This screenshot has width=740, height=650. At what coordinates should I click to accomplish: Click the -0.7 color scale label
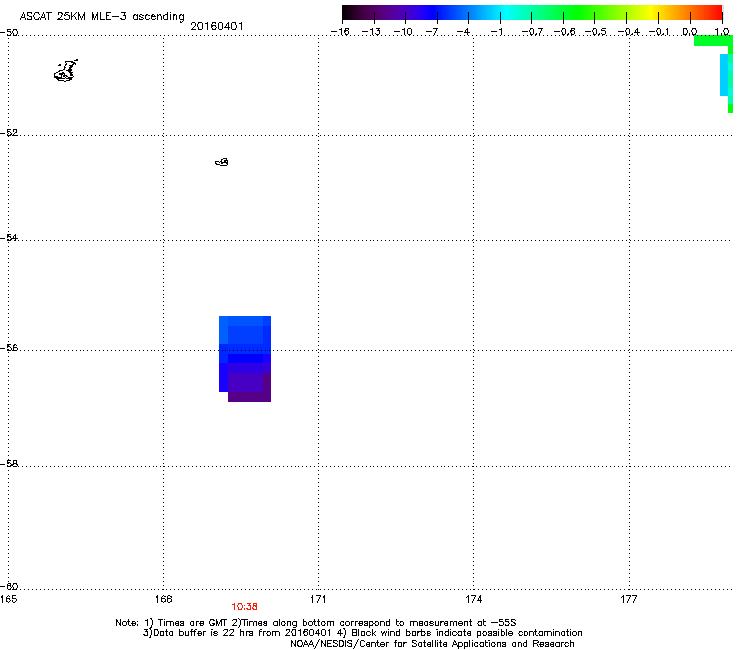pos(532,32)
